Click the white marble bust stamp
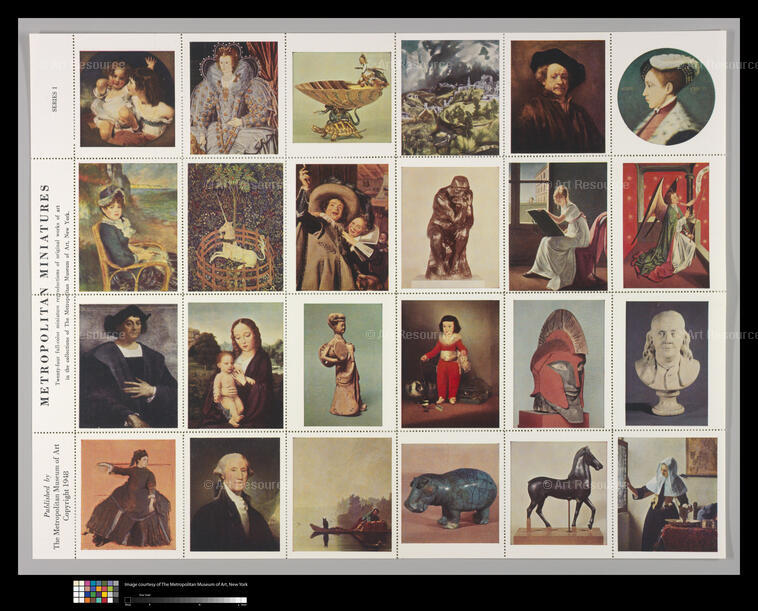 click(667, 364)
